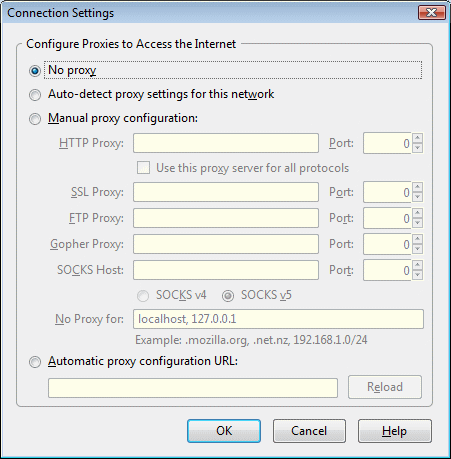Click the No Proxy for text field
Screen dimensions: 451x459
coord(278,319)
